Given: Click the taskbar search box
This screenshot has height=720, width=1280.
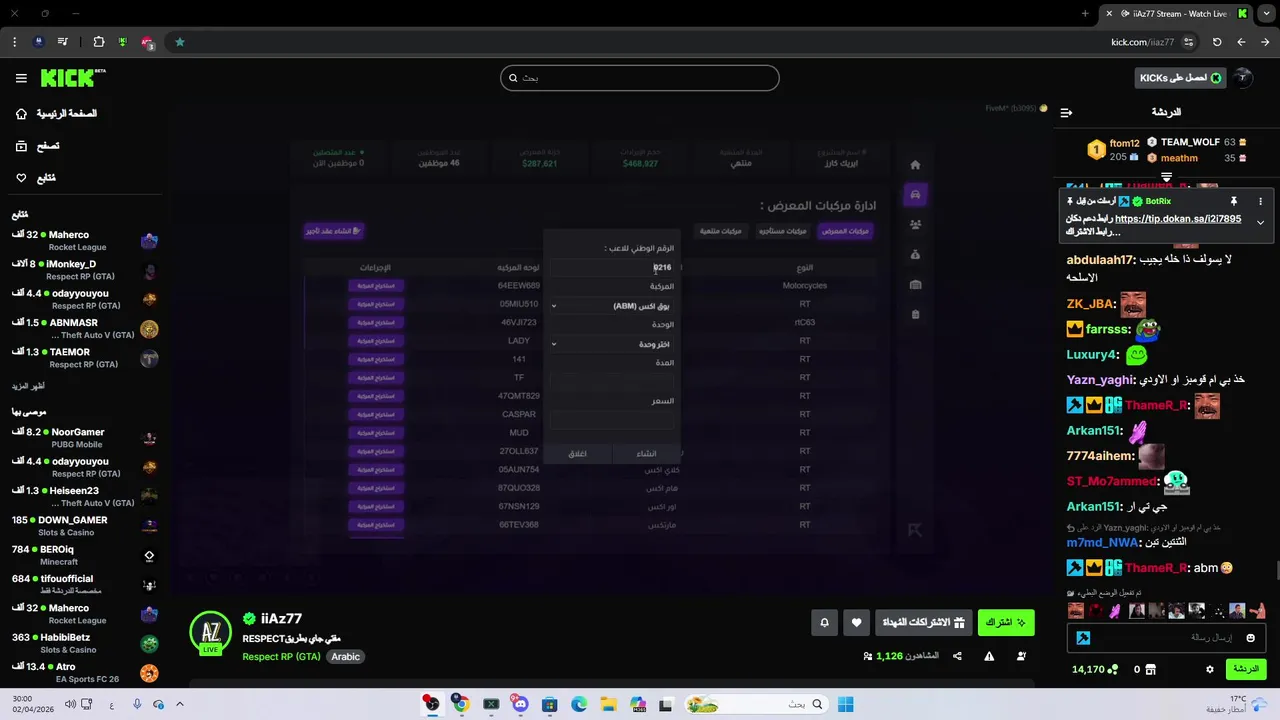Looking at the screenshot, I should 757,704.
